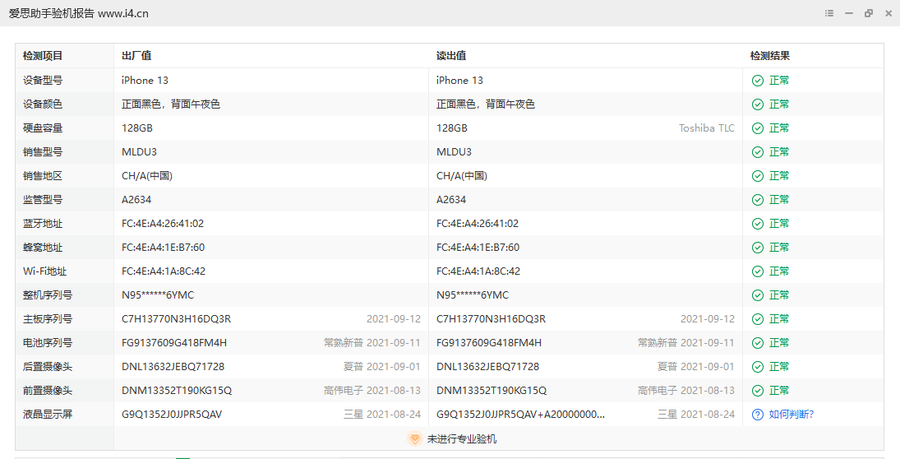Click the green check icon in 电池序列号 row
The width and height of the screenshot is (900, 459).
click(x=758, y=343)
